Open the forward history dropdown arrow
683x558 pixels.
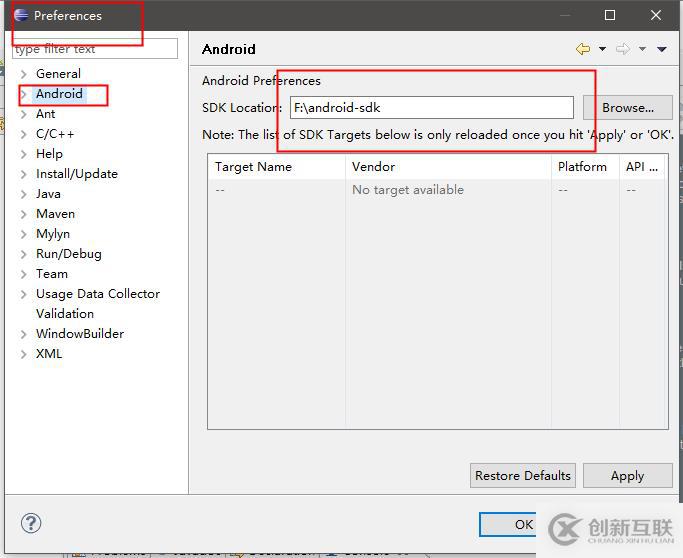click(x=642, y=49)
